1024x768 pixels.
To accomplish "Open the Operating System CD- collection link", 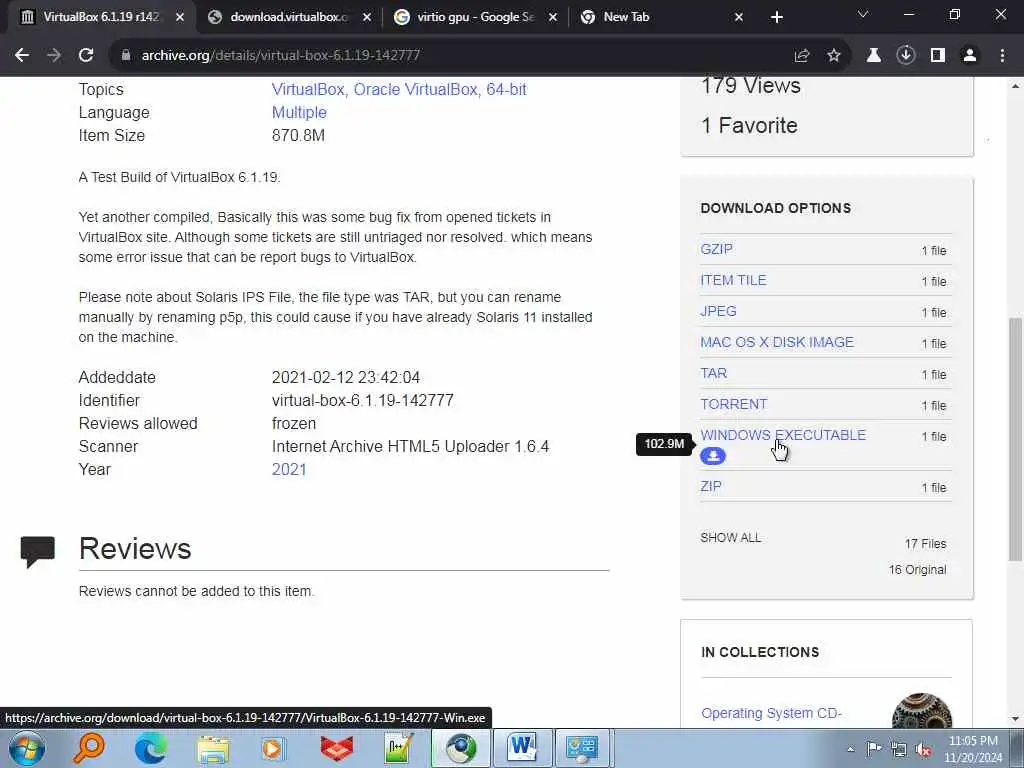I will click(x=771, y=713).
